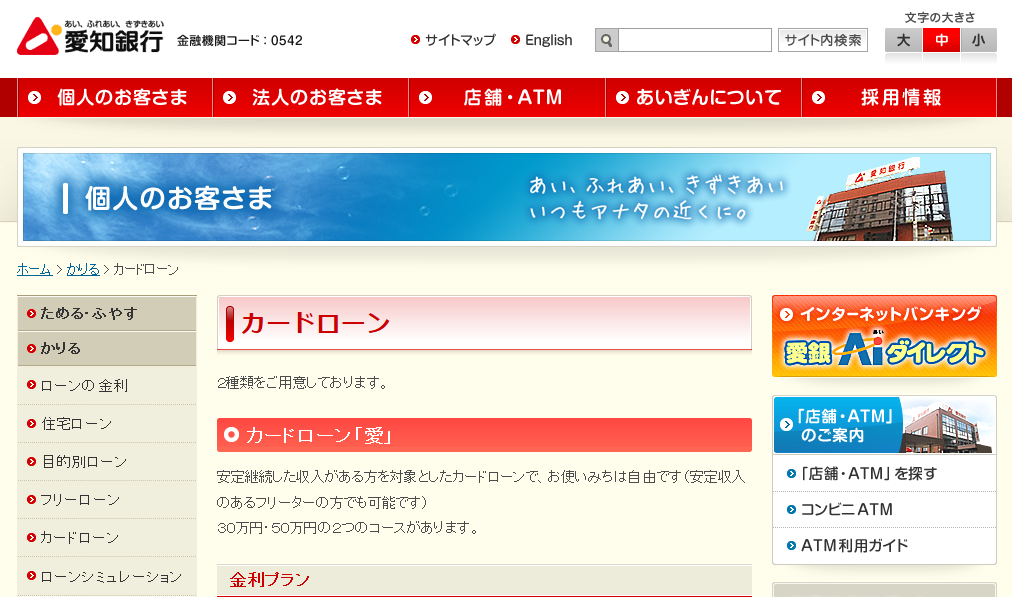The width and height of the screenshot is (1012, 597).
Task: Click the 愛知銀行 logo in the header
Action: coord(90,36)
